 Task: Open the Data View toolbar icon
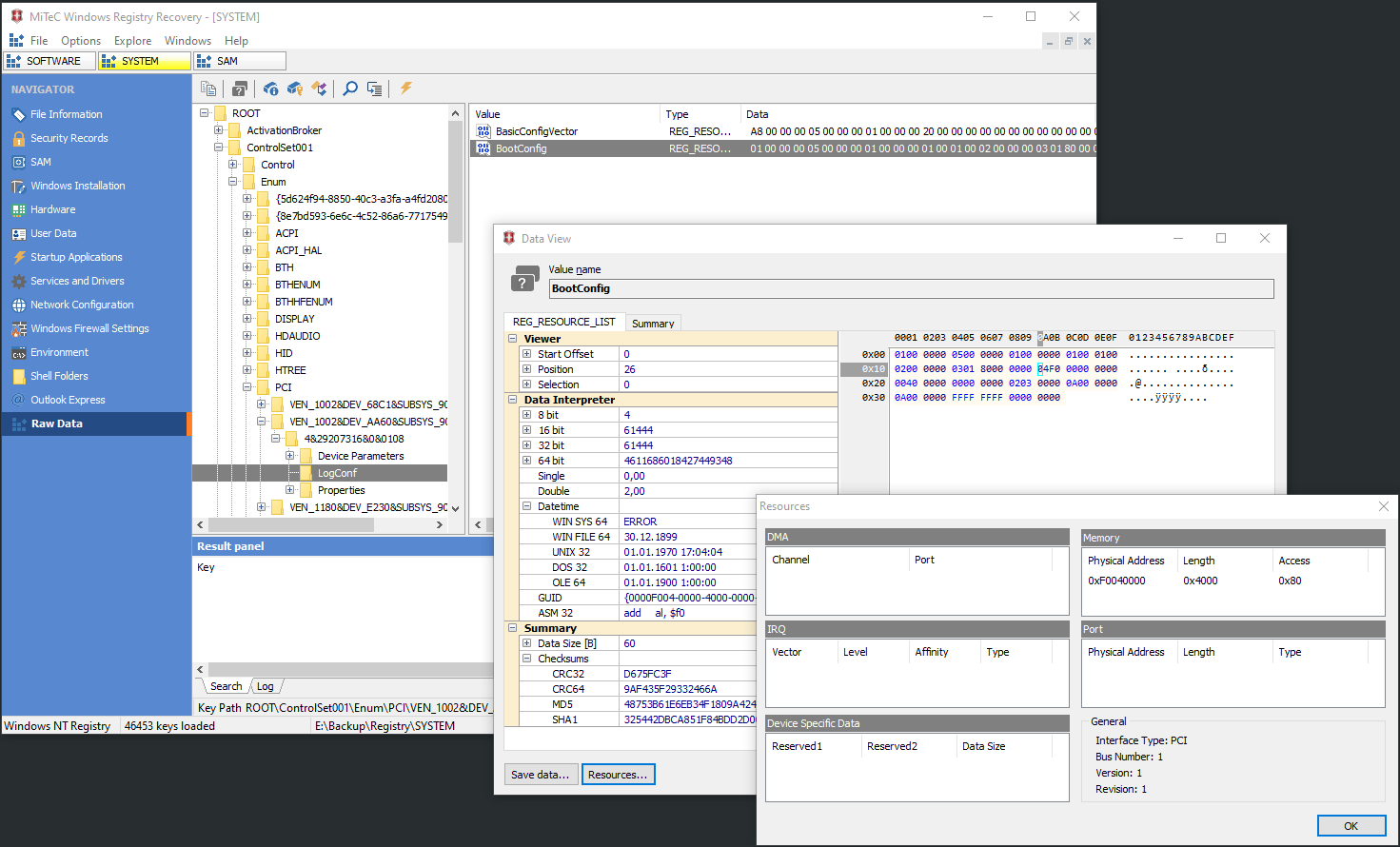[240, 89]
